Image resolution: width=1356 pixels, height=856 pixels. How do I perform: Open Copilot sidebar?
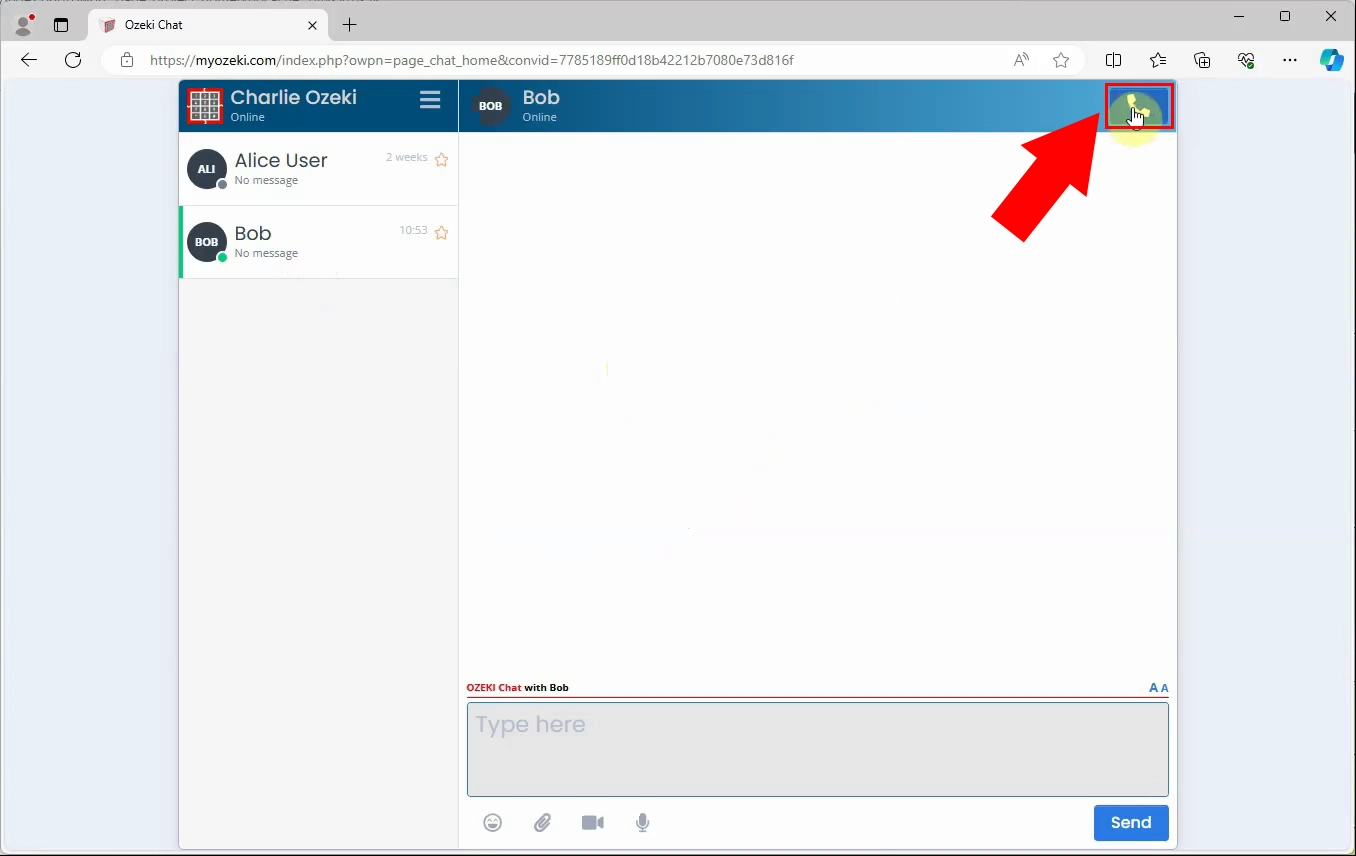(1332, 60)
